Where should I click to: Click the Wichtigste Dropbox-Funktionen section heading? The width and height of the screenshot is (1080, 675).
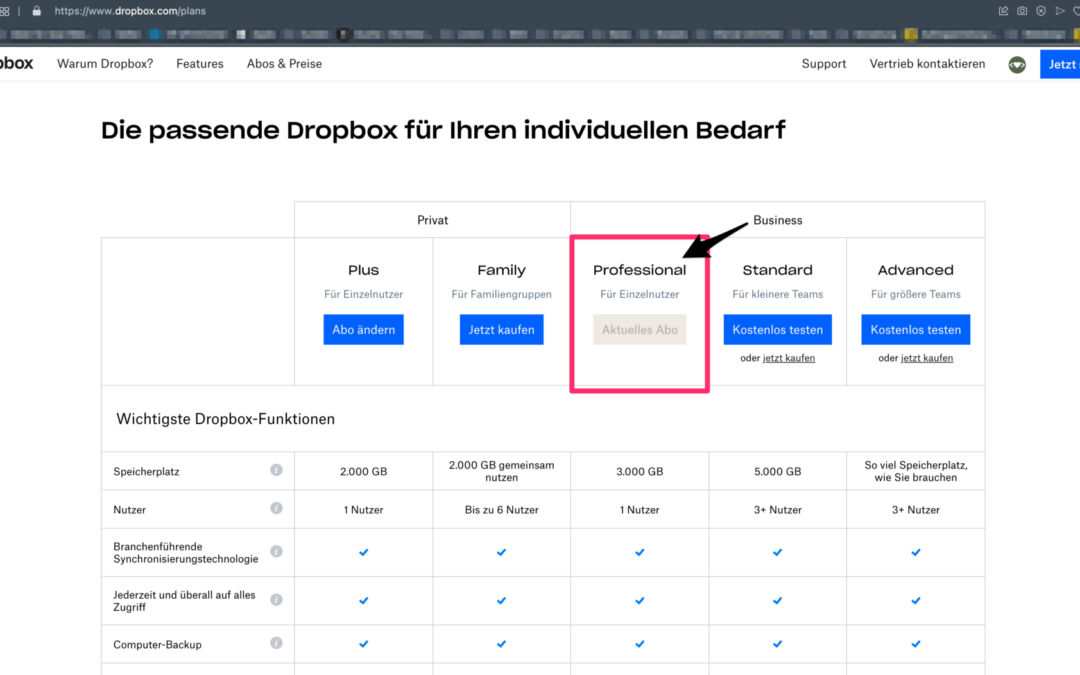[225, 419]
